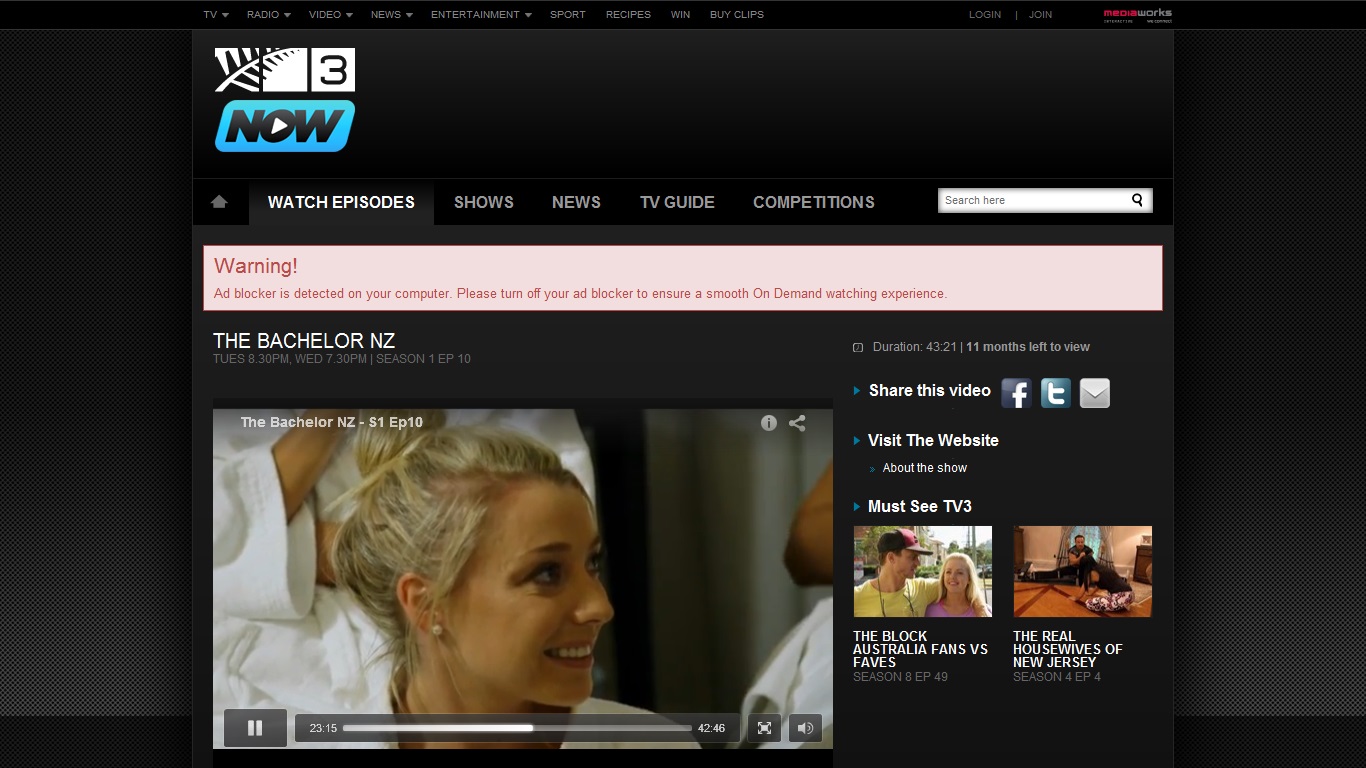Click the Visit The Website heading
1366x768 pixels.
[x=933, y=440]
